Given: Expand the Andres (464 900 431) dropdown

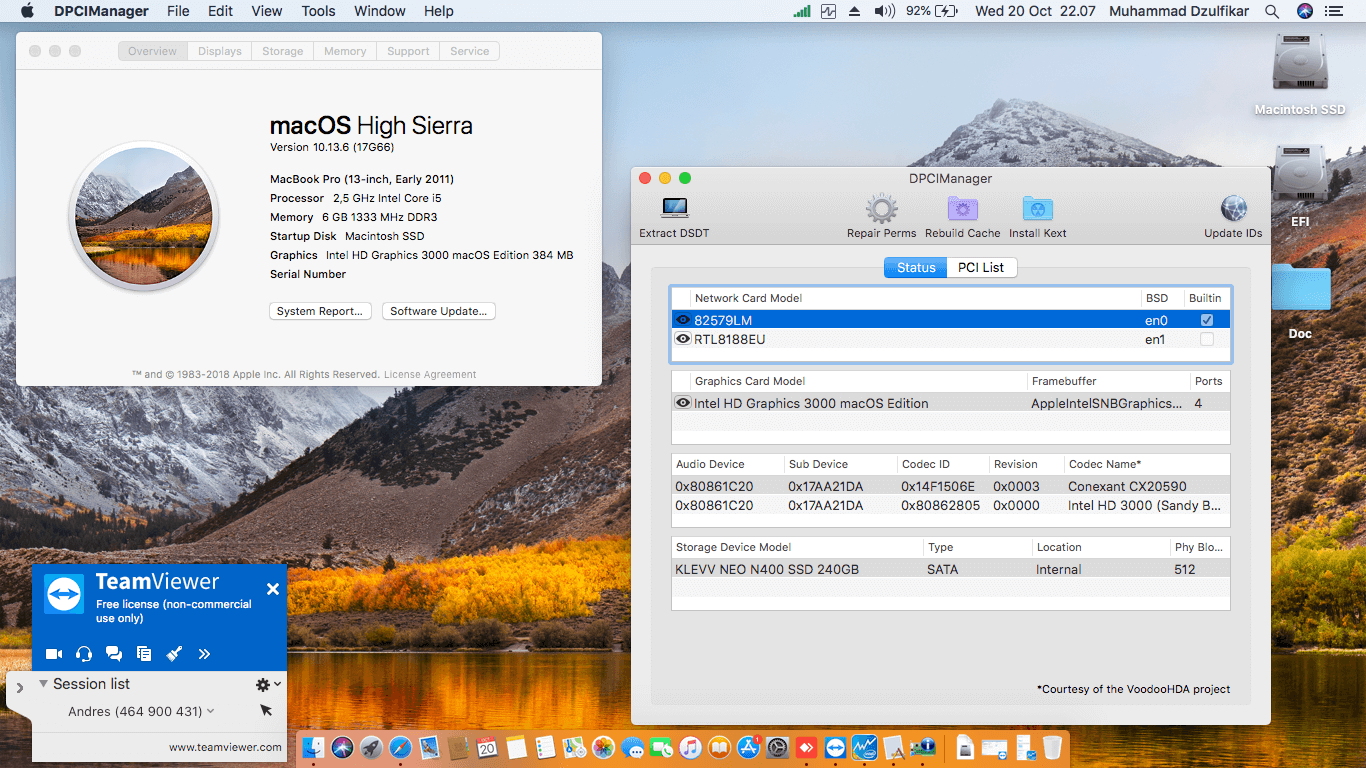Looking at the screenshot, I should click(x=210, y=712).
